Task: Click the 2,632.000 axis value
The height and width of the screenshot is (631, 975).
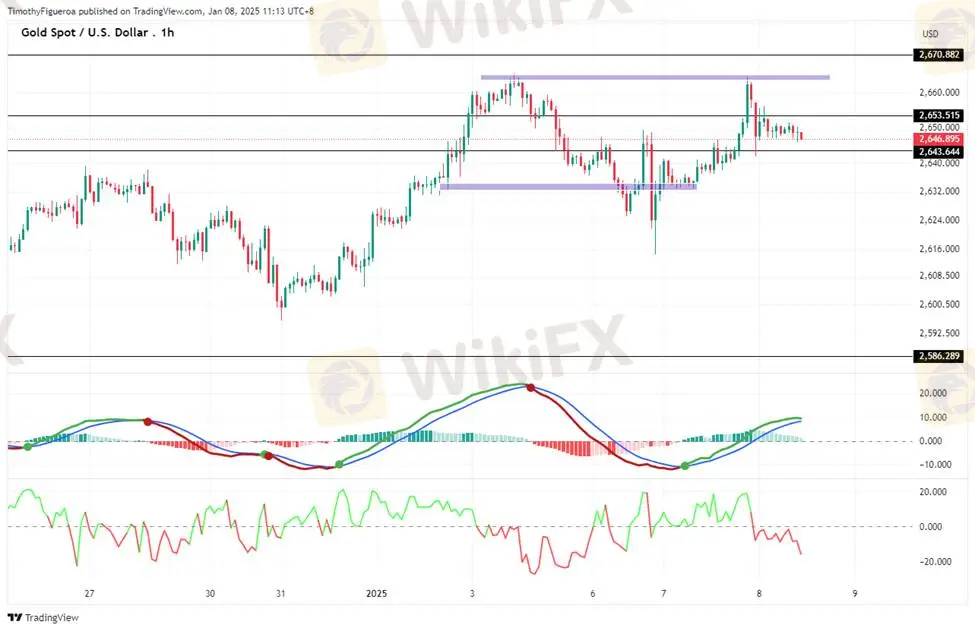Action: click(x=939, y=191)
